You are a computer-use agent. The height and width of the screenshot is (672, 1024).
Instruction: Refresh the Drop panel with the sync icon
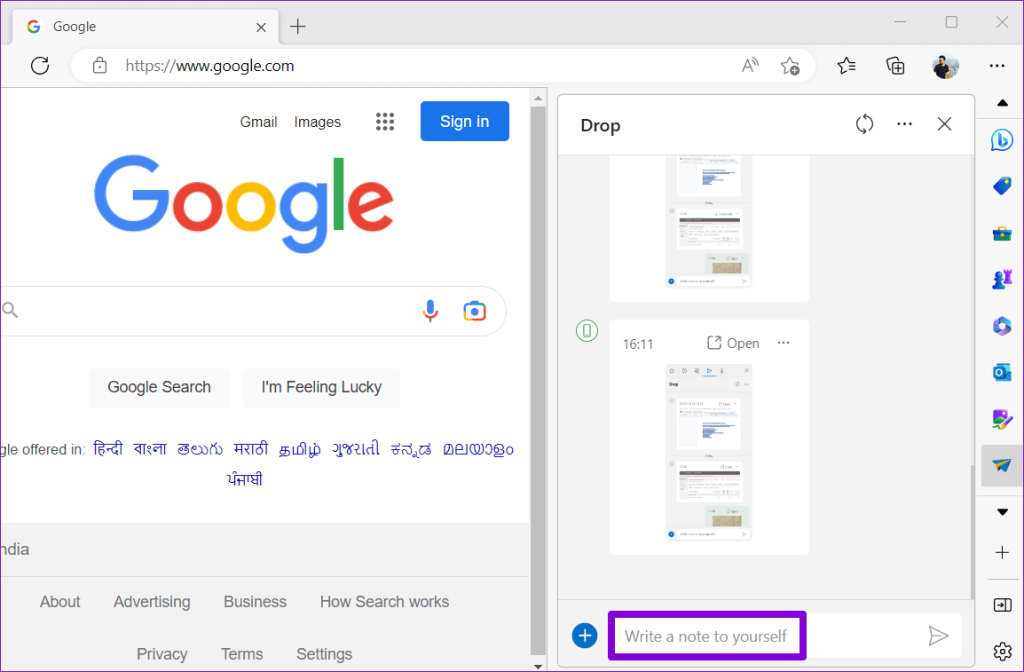coord(864,124)
